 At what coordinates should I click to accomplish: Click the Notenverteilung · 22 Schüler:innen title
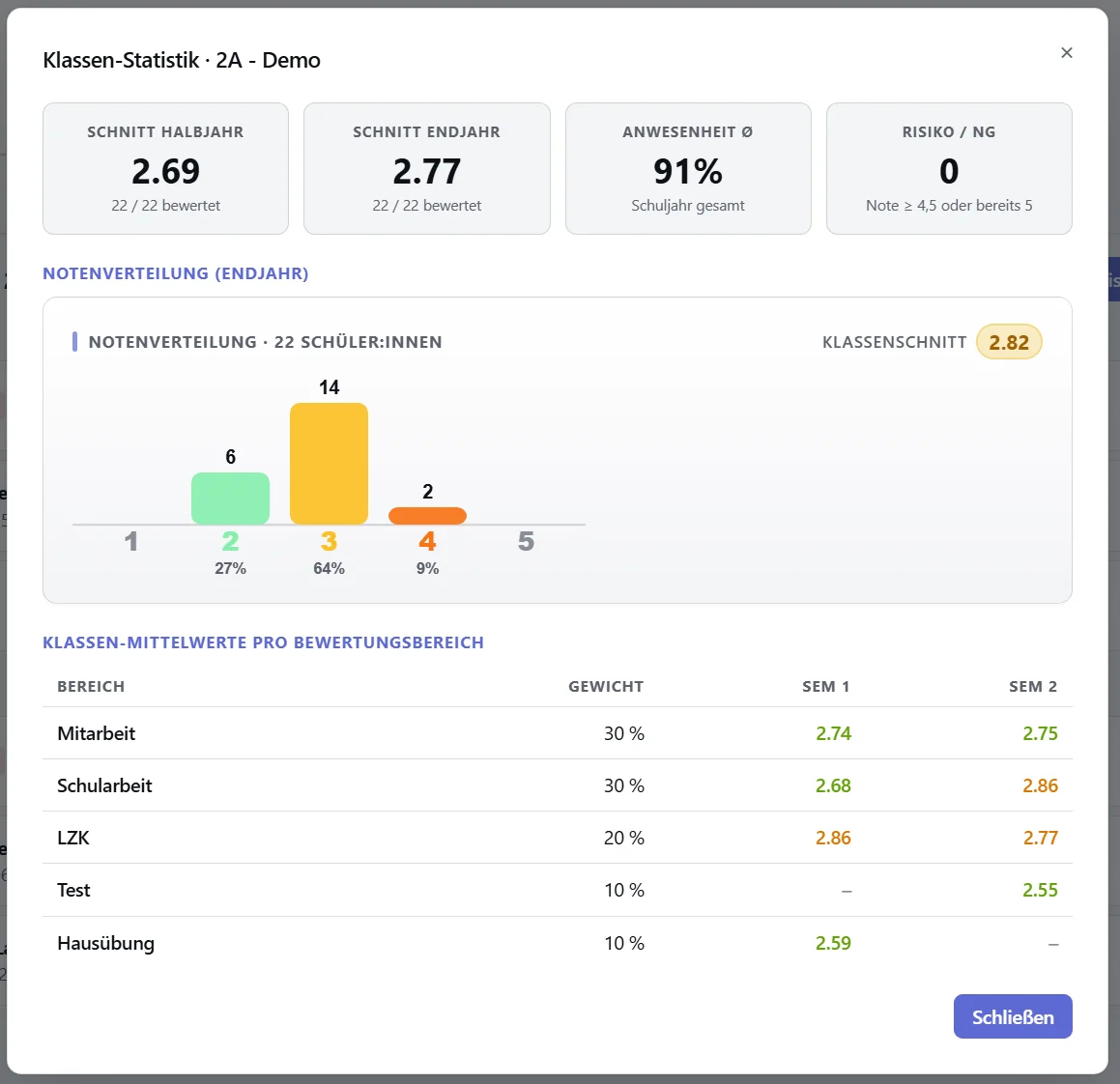pyautogui.click(x=265, y=342)
